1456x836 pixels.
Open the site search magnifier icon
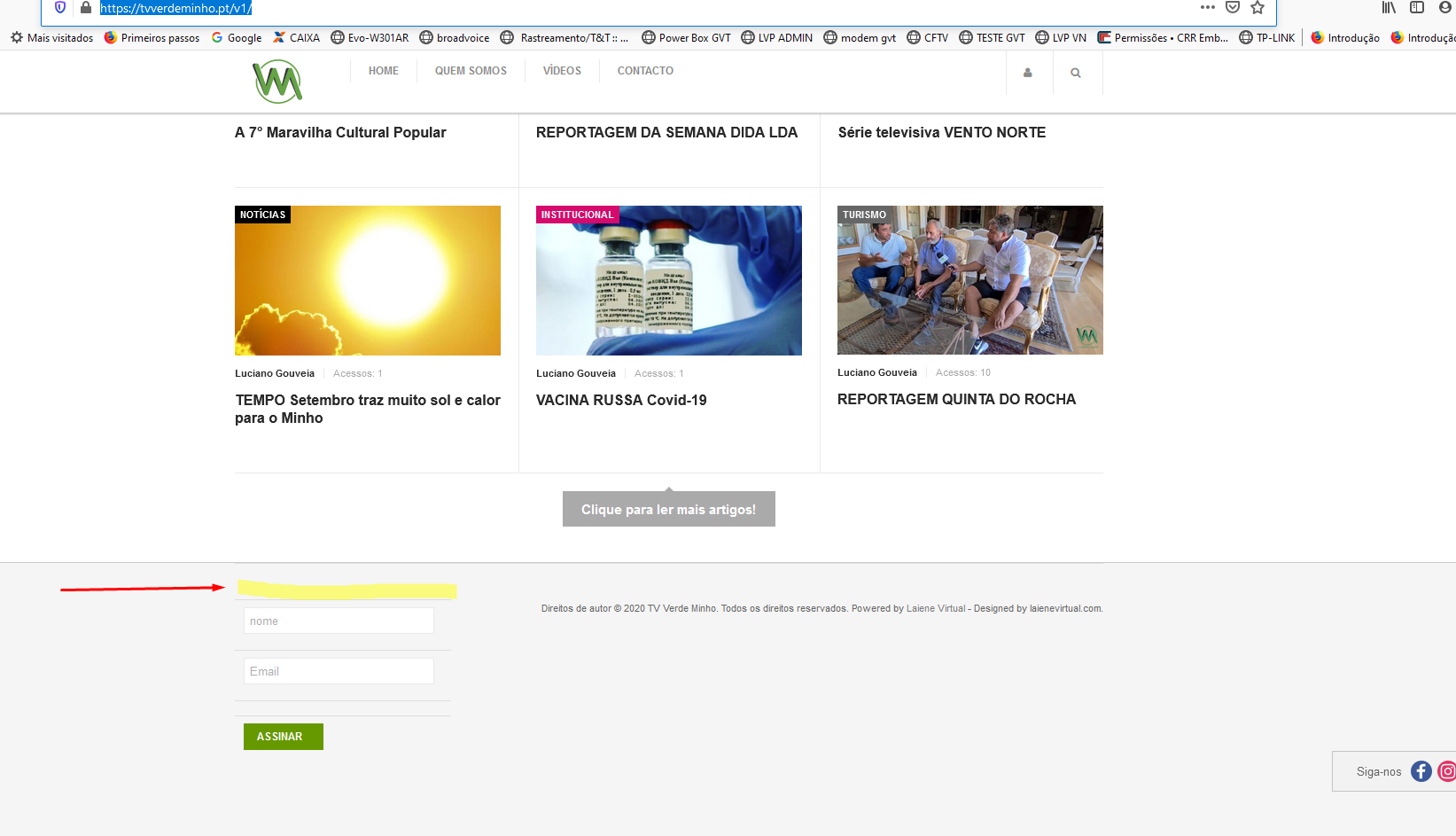1076,73
